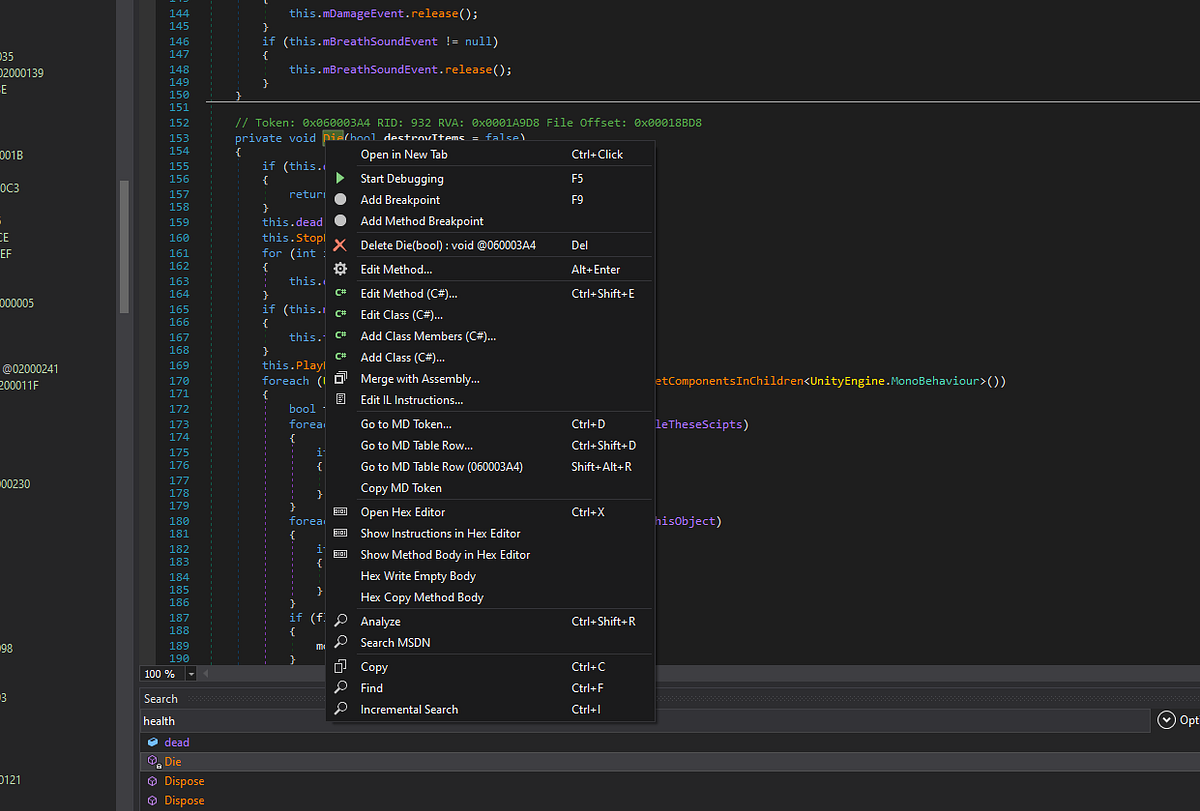
Task: Click the Open Hex Editor icon
Action: pos(341,512)
